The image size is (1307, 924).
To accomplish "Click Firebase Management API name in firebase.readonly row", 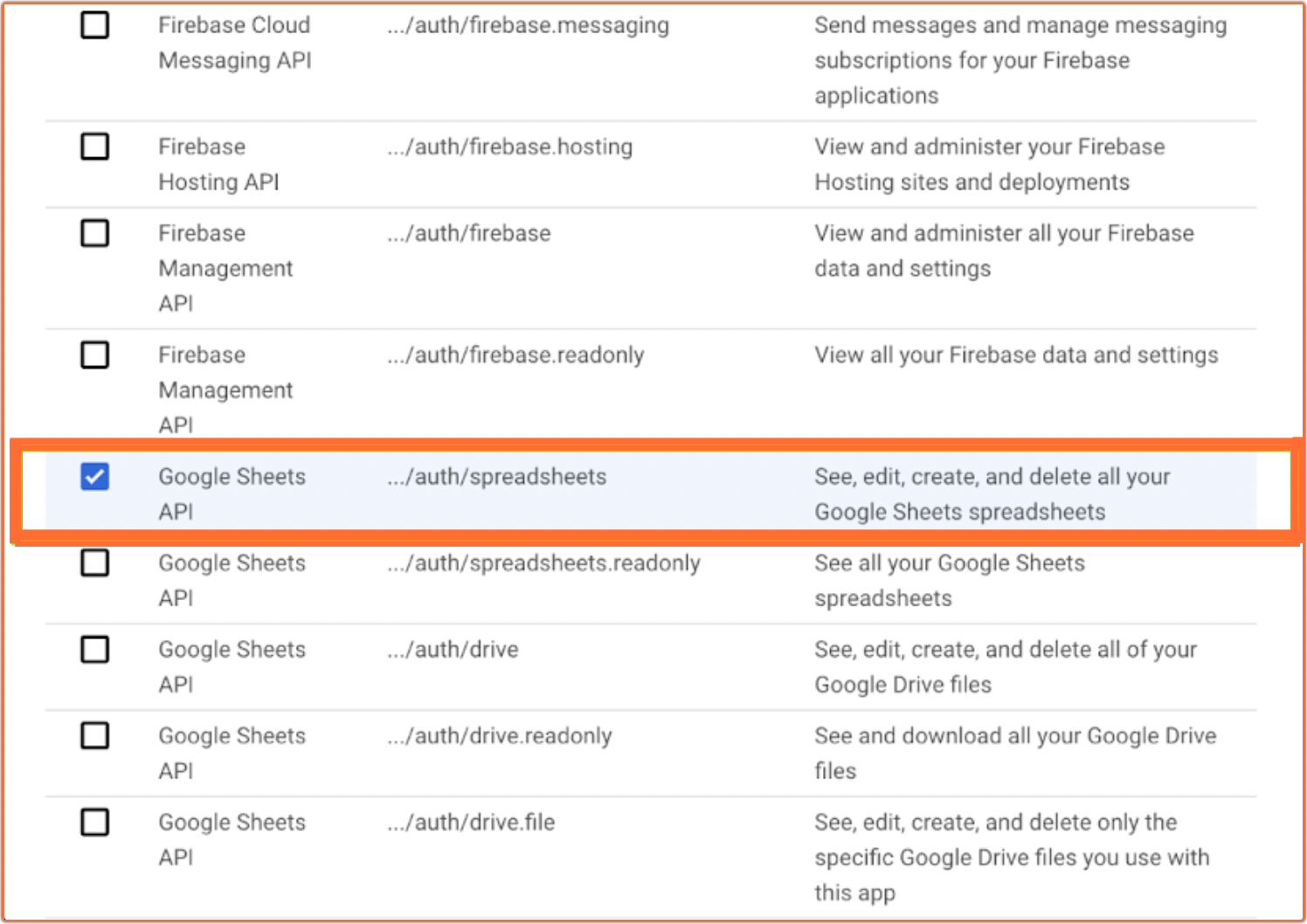I will click(225, 390).
